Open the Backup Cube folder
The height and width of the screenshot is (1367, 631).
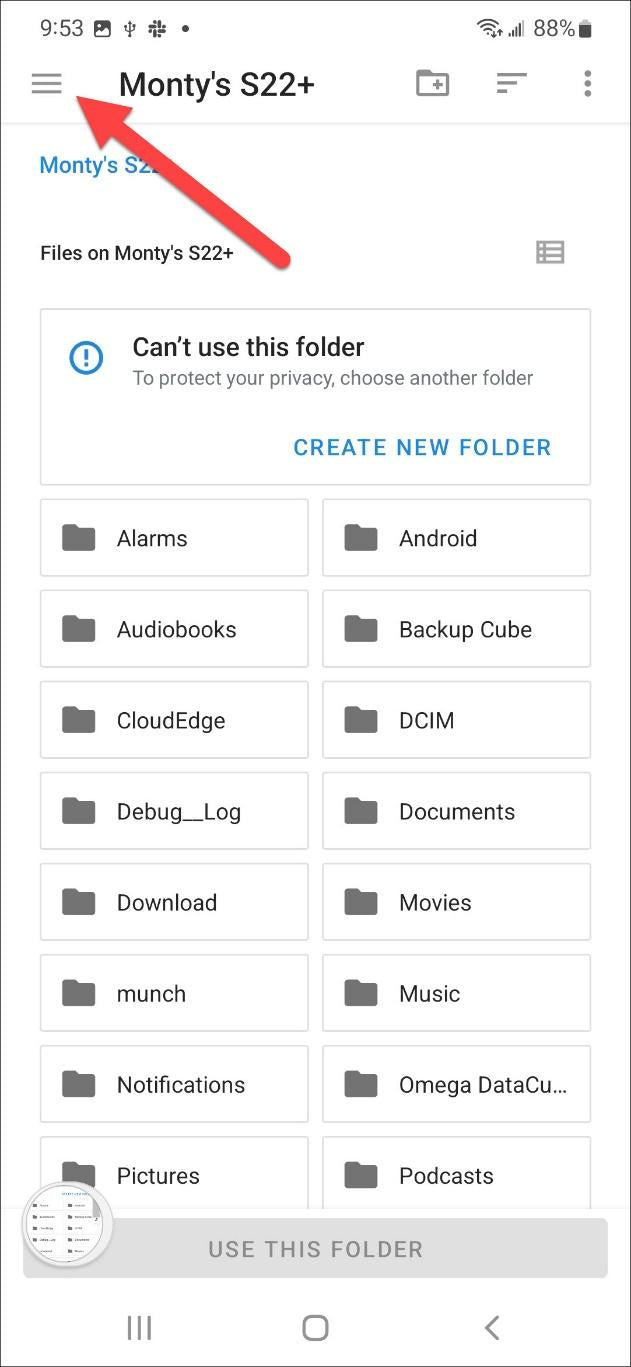[x=456, y=629]
